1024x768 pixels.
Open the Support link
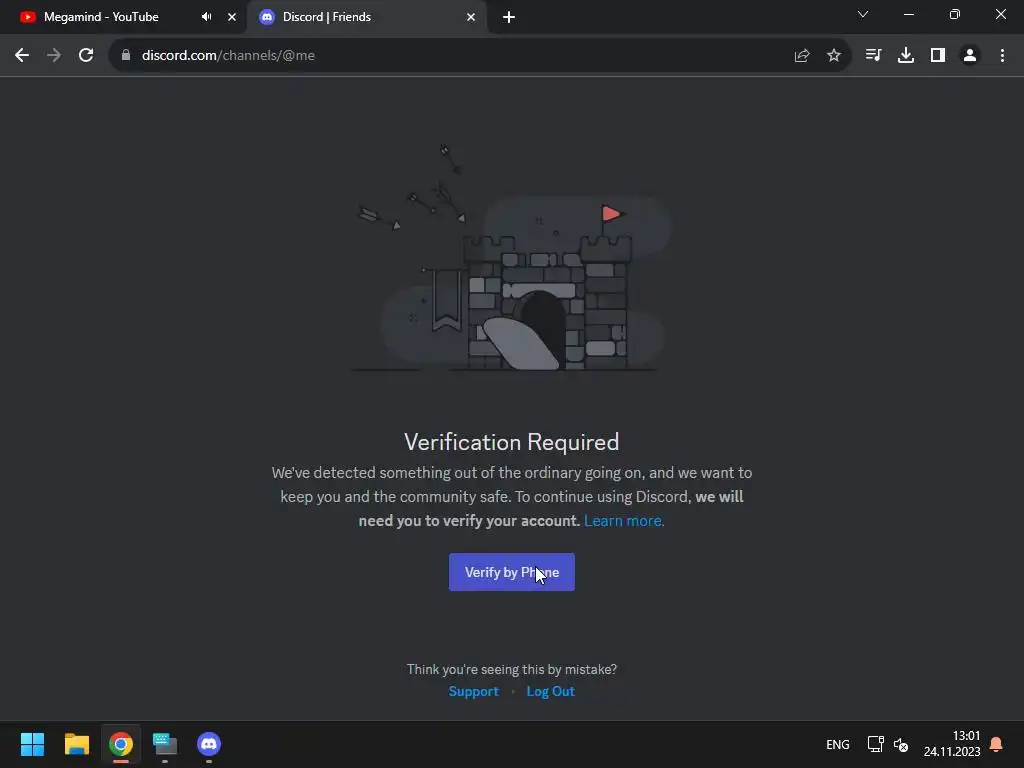point(473,691)
